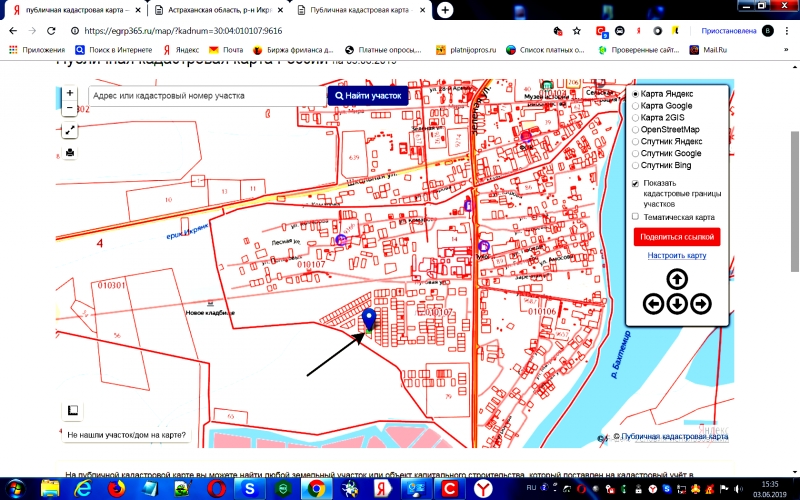Uncheck Показать кадастровые границы участков
This screenshot has width=800, height=500.
click(635, 183)
